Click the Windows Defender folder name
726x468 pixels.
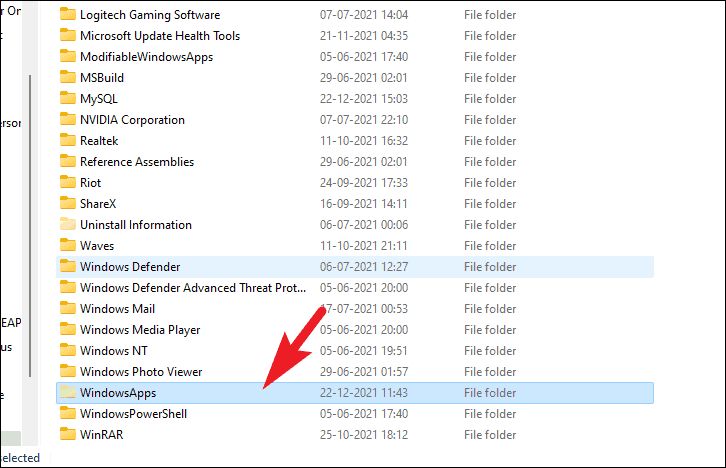click(130, 267)
